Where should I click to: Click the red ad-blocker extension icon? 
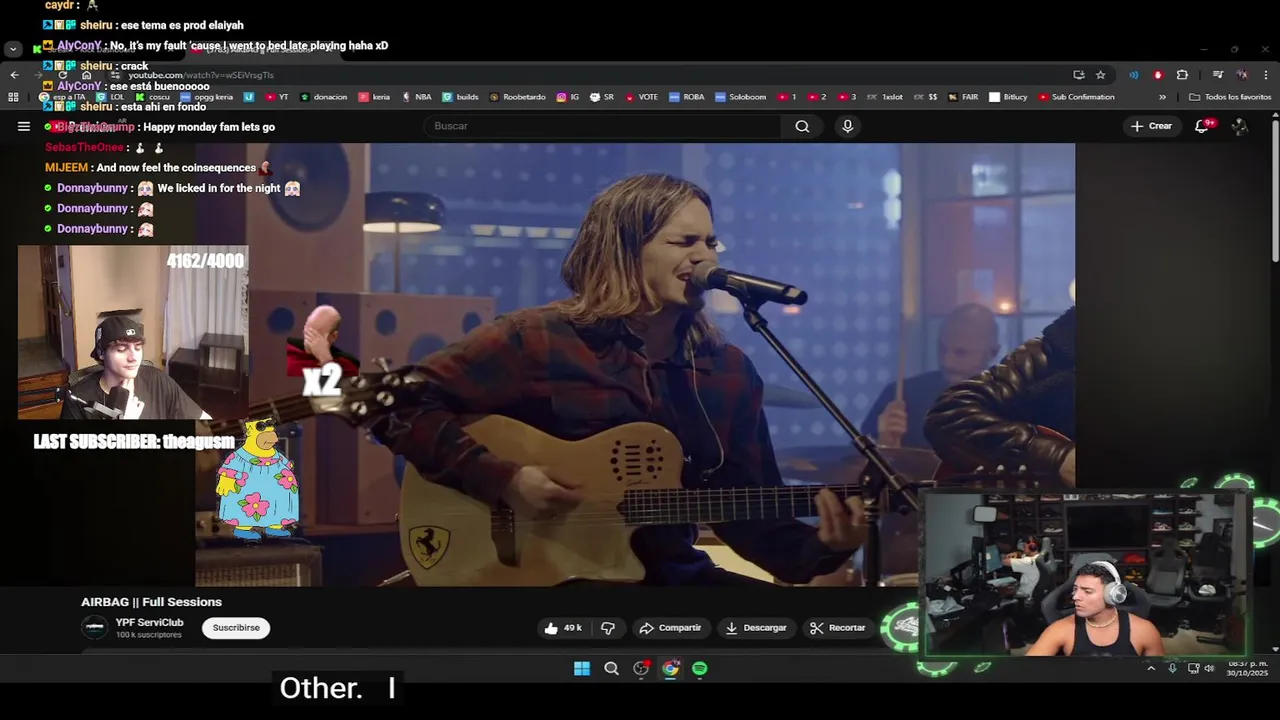(x=1158, y=75)
